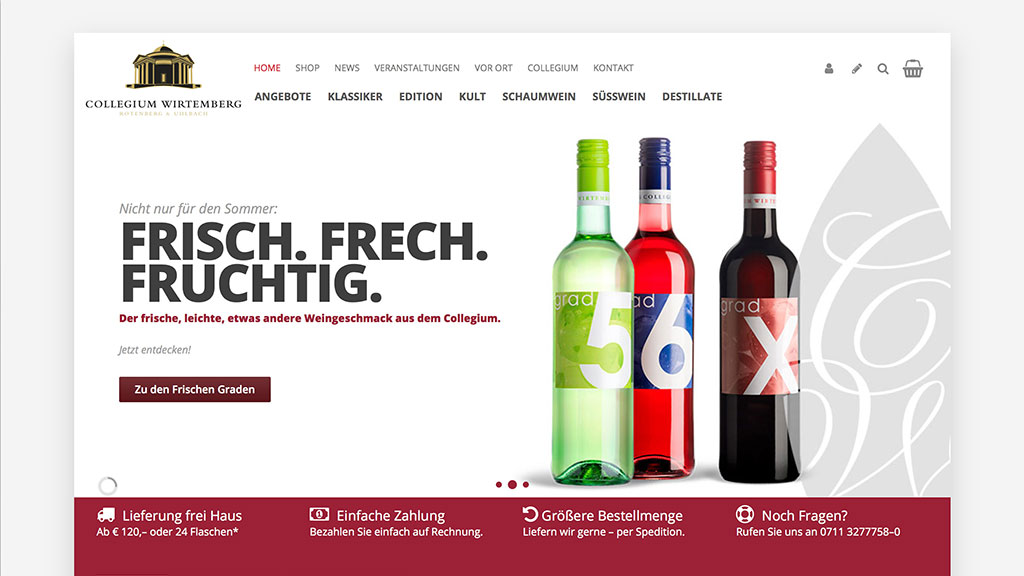Open the shopping basket icon

(913, 69)
